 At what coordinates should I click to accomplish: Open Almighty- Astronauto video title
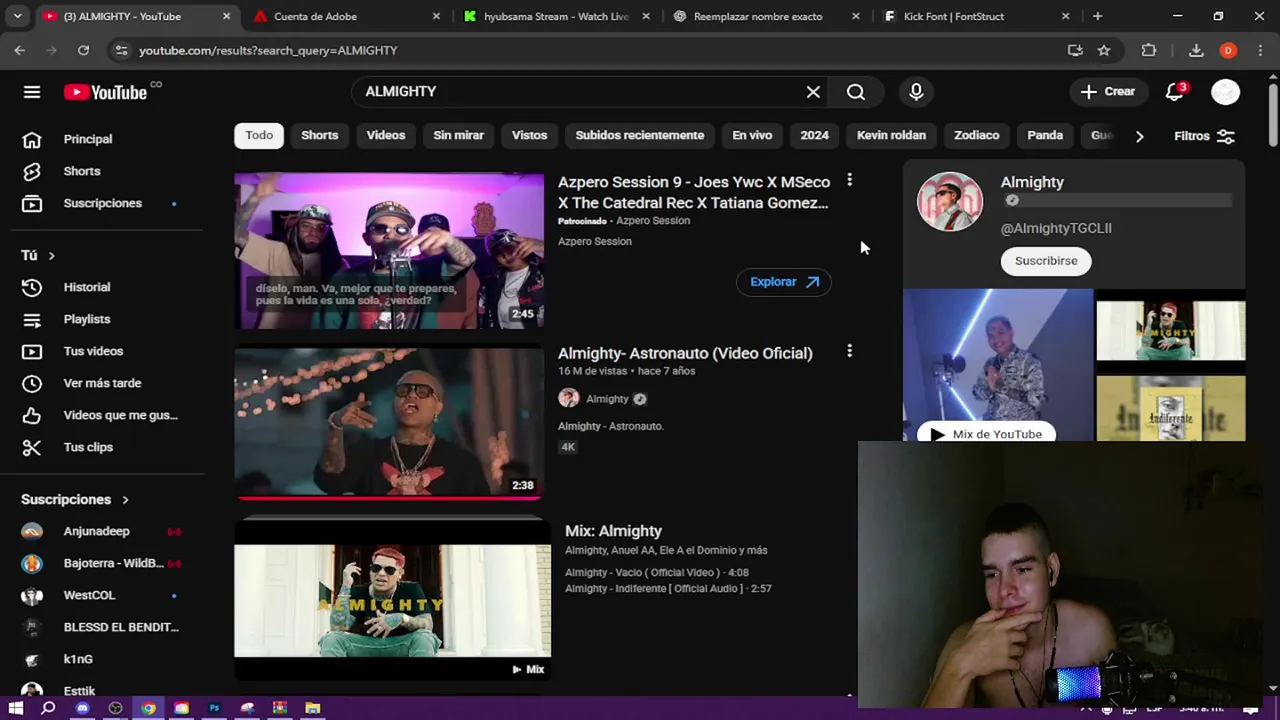[x=685, y=353]
